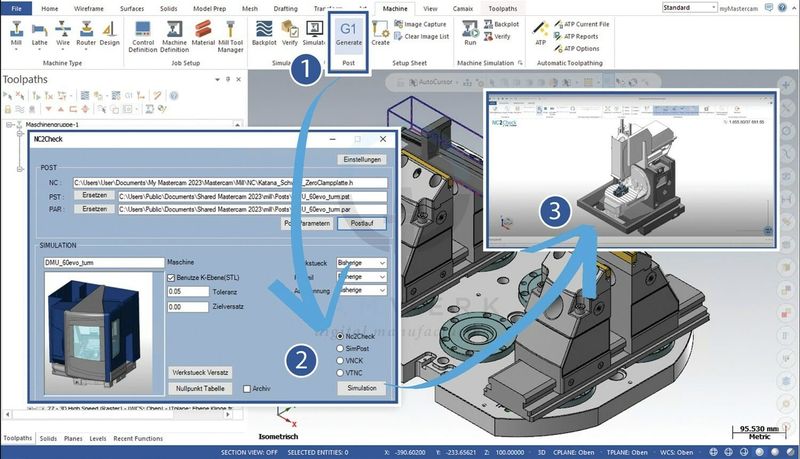This screenshot has height=459, width=800.
Task: Open the Nullpunkt Tabelle button
Action: (x=200, y=389)
